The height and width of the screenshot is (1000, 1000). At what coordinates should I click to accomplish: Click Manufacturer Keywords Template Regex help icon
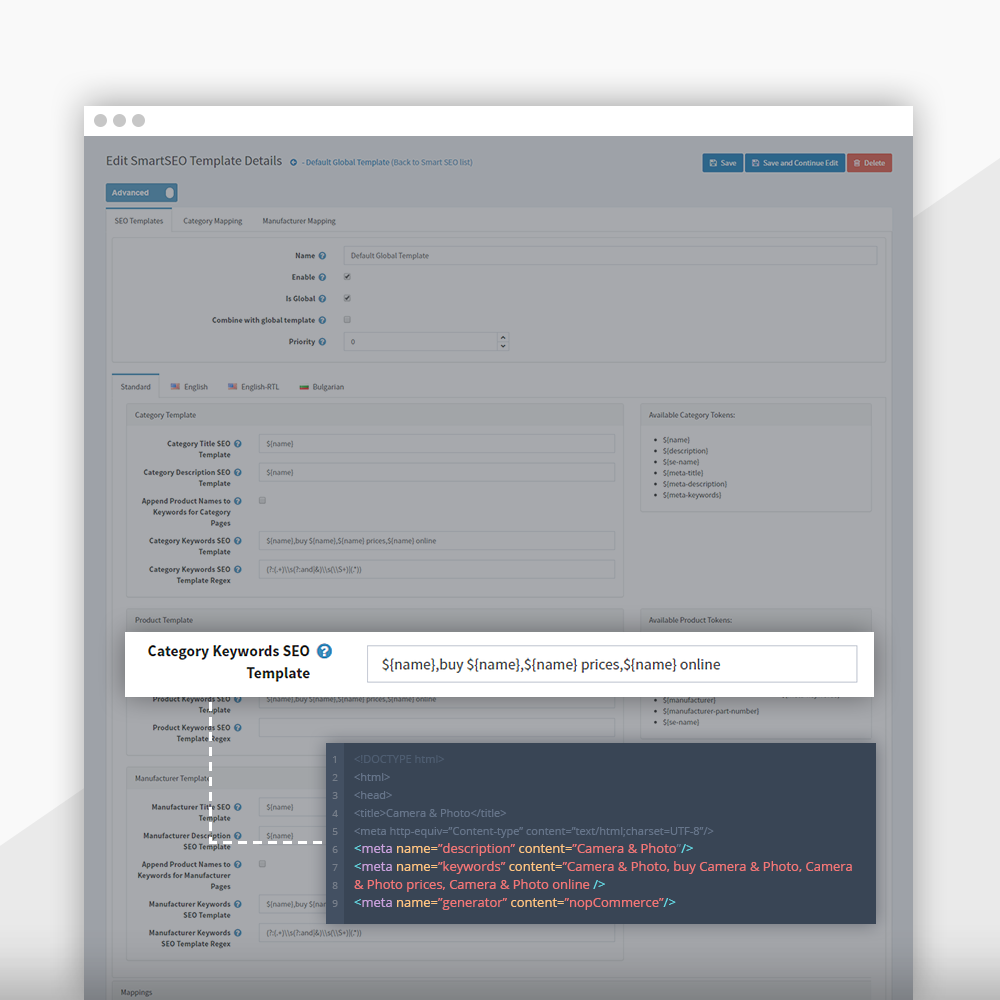(237, 933)
